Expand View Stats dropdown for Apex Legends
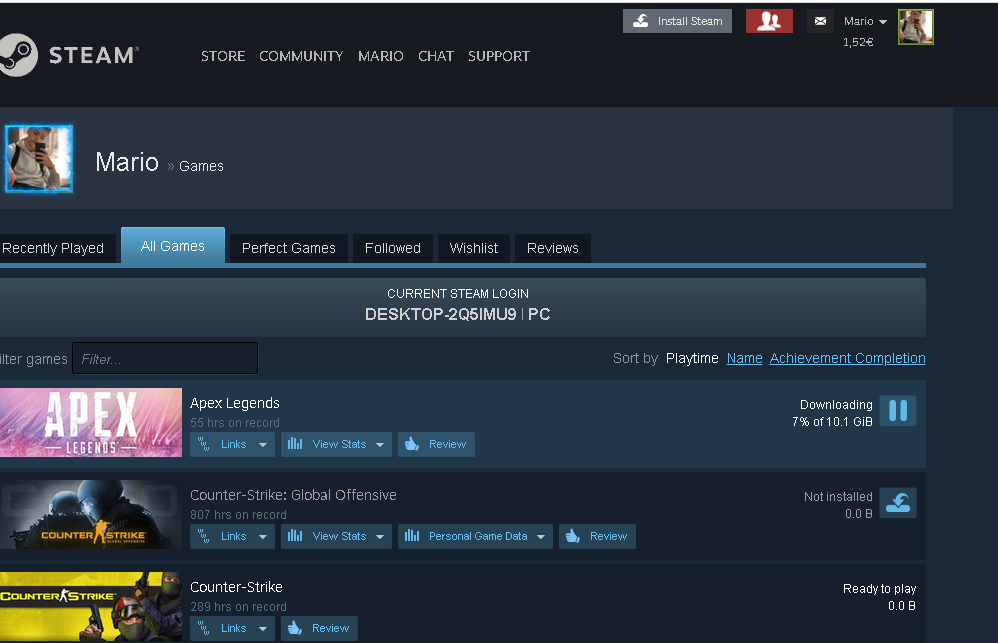This screenshot has width=998, height=643. tap(337, 444)
